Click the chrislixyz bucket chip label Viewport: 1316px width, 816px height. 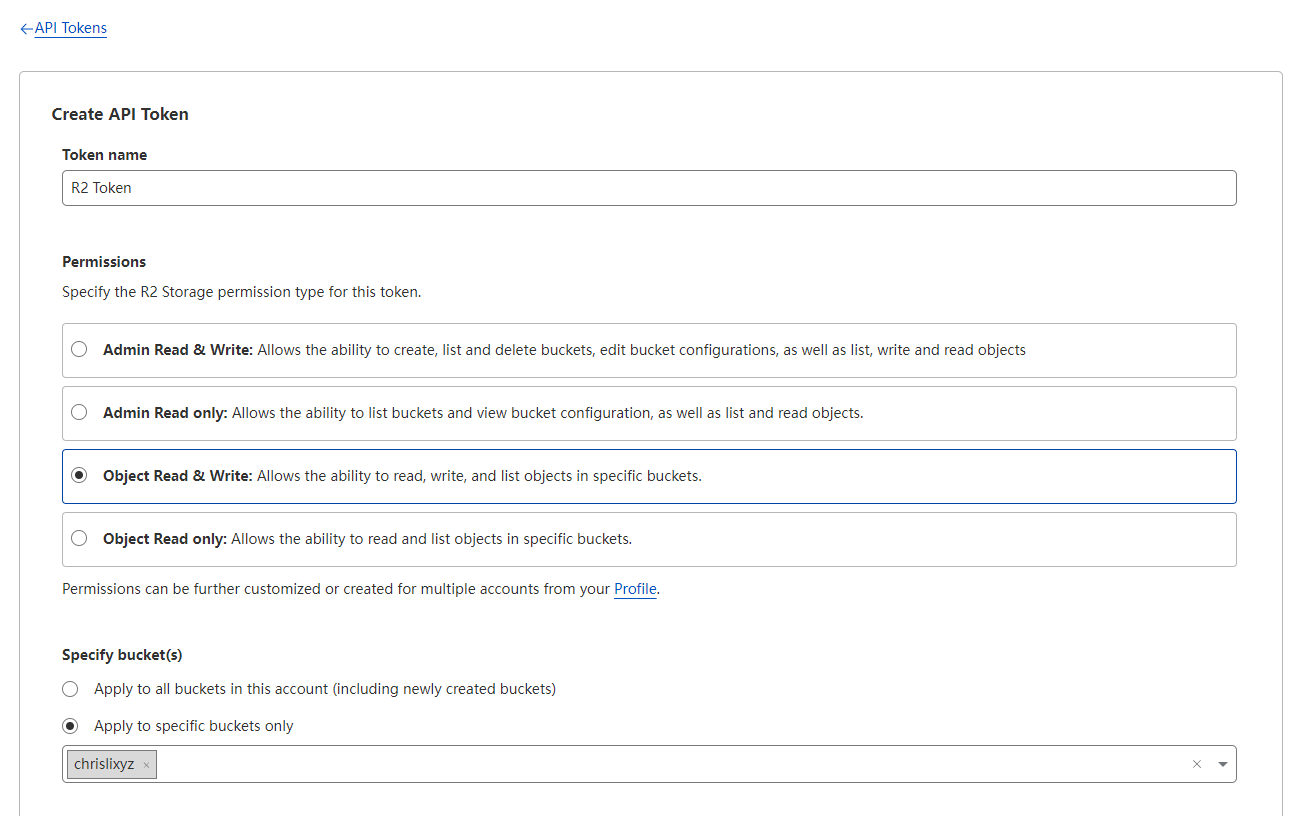[104, 764]
